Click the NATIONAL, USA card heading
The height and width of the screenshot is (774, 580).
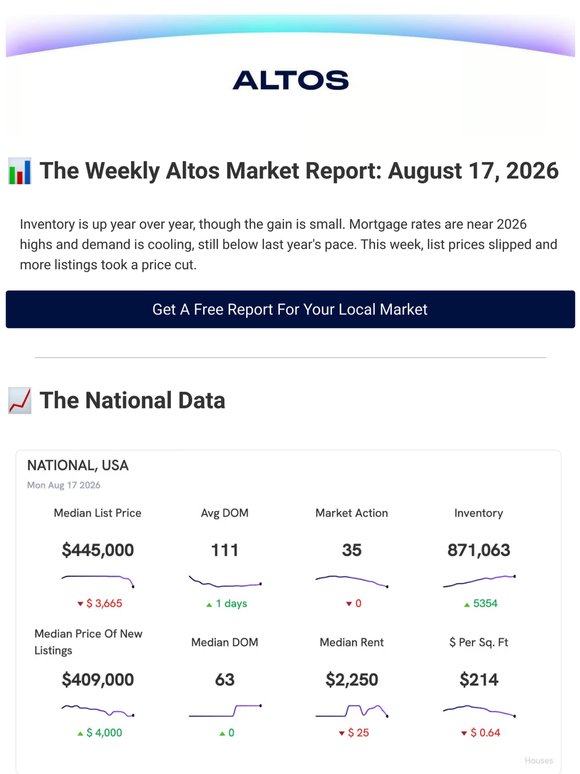pos(77,465)
